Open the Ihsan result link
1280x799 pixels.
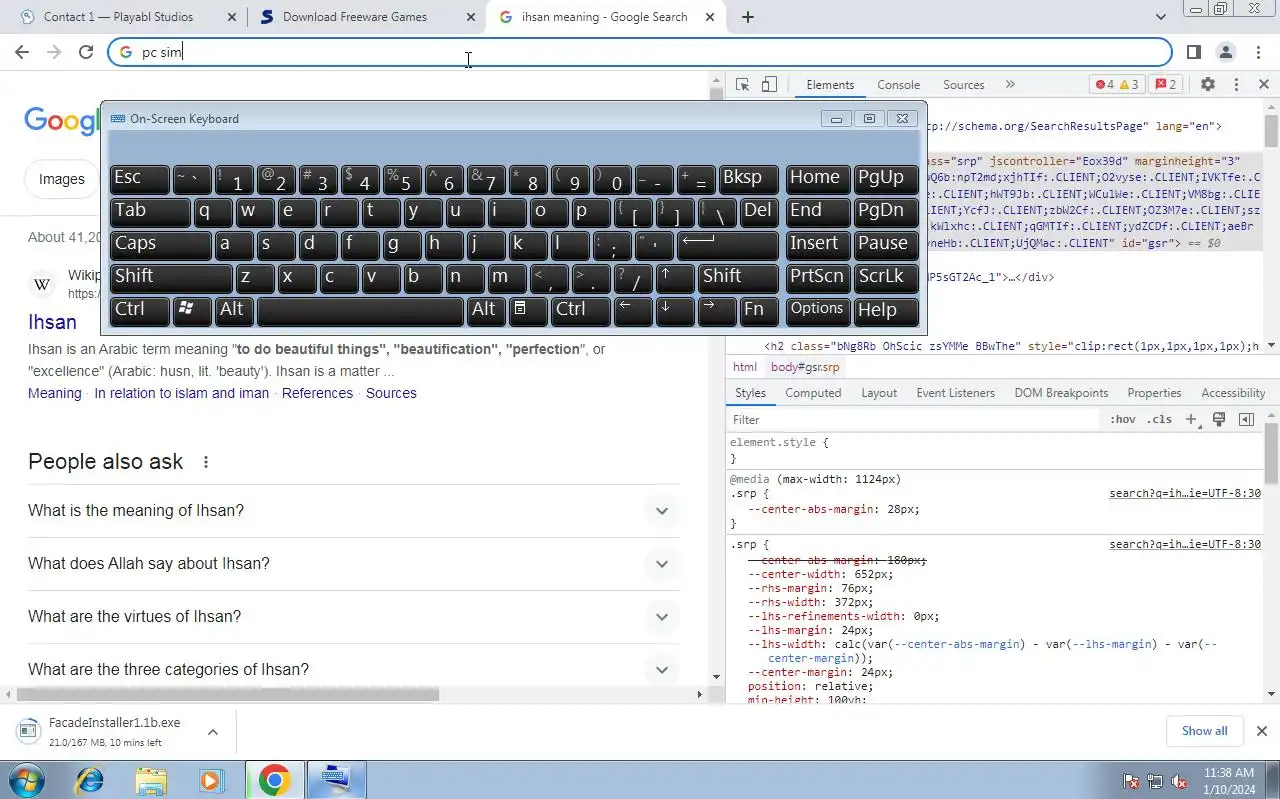[x=52, y=322]
